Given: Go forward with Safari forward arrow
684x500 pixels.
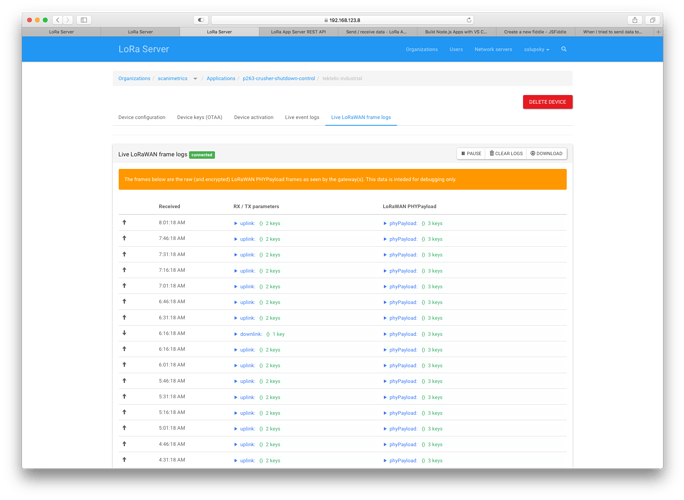Looking at the screenshot, I should tap(68, 20).
